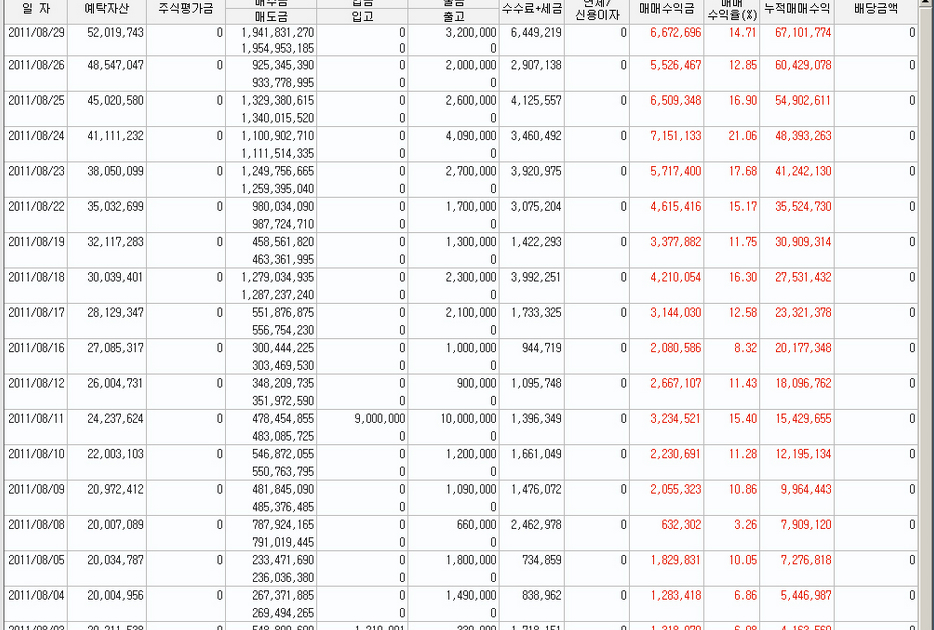
Task: Select the 주식평가금 column header
Action: [186, 9]
